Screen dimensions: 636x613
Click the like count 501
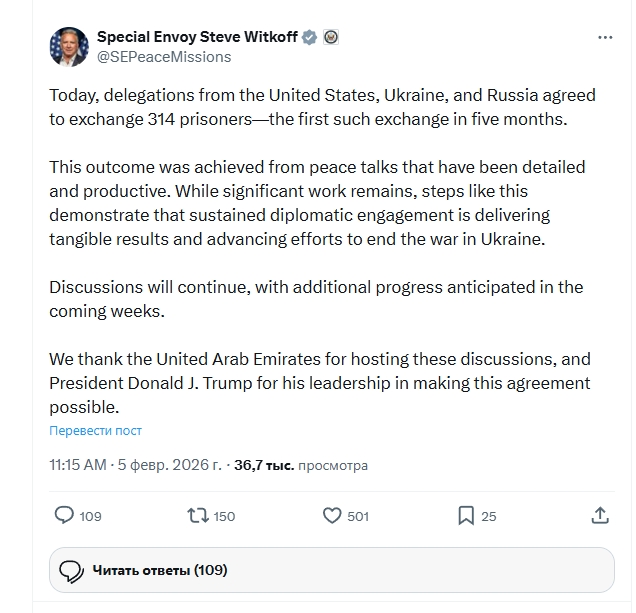(357, 517)
